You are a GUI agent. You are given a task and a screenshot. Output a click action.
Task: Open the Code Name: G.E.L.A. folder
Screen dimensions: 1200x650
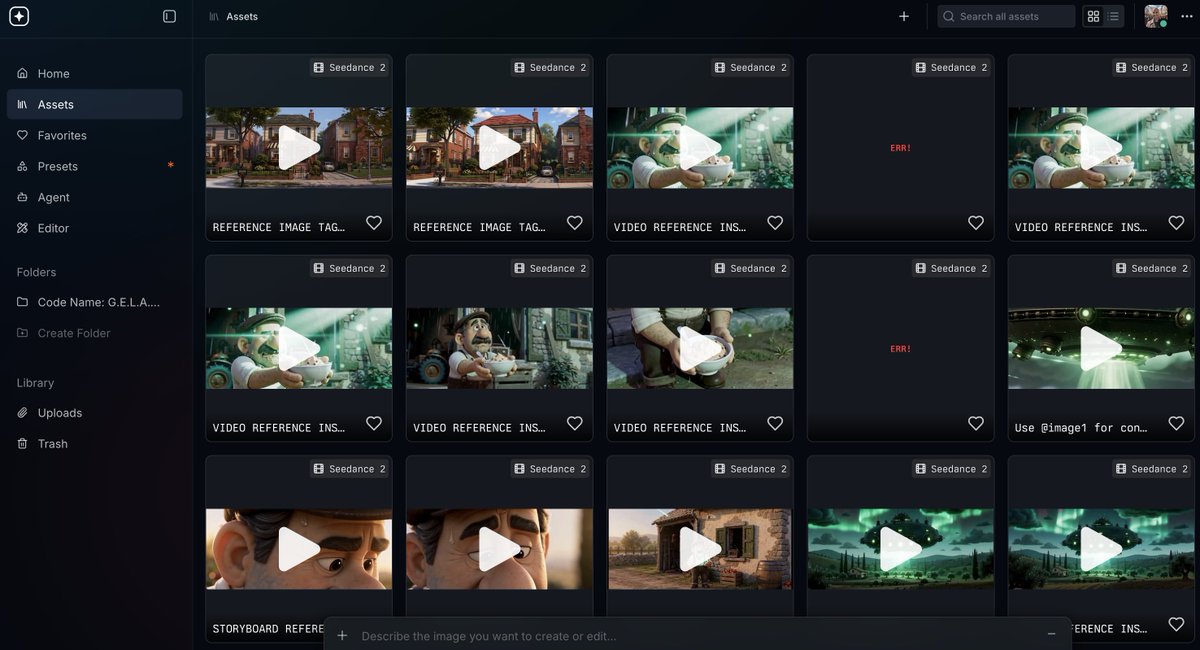pyautogui.click(x=94, y=302)
